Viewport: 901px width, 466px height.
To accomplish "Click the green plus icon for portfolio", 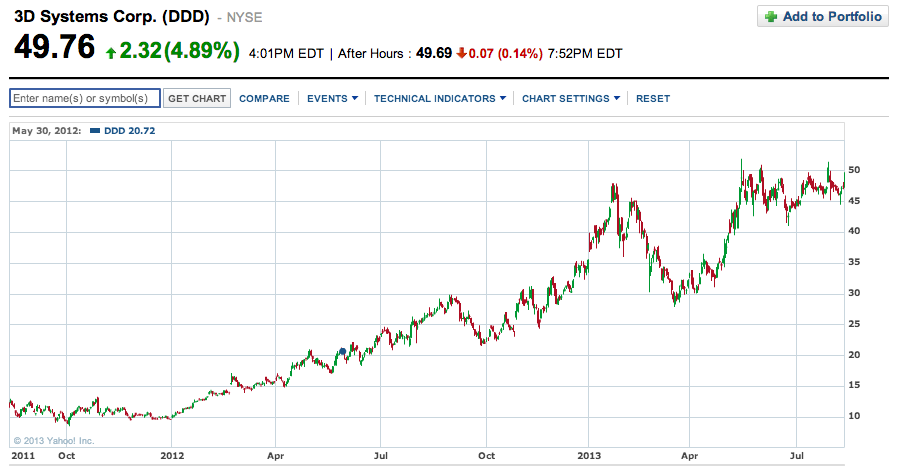I will coord(771,17).
